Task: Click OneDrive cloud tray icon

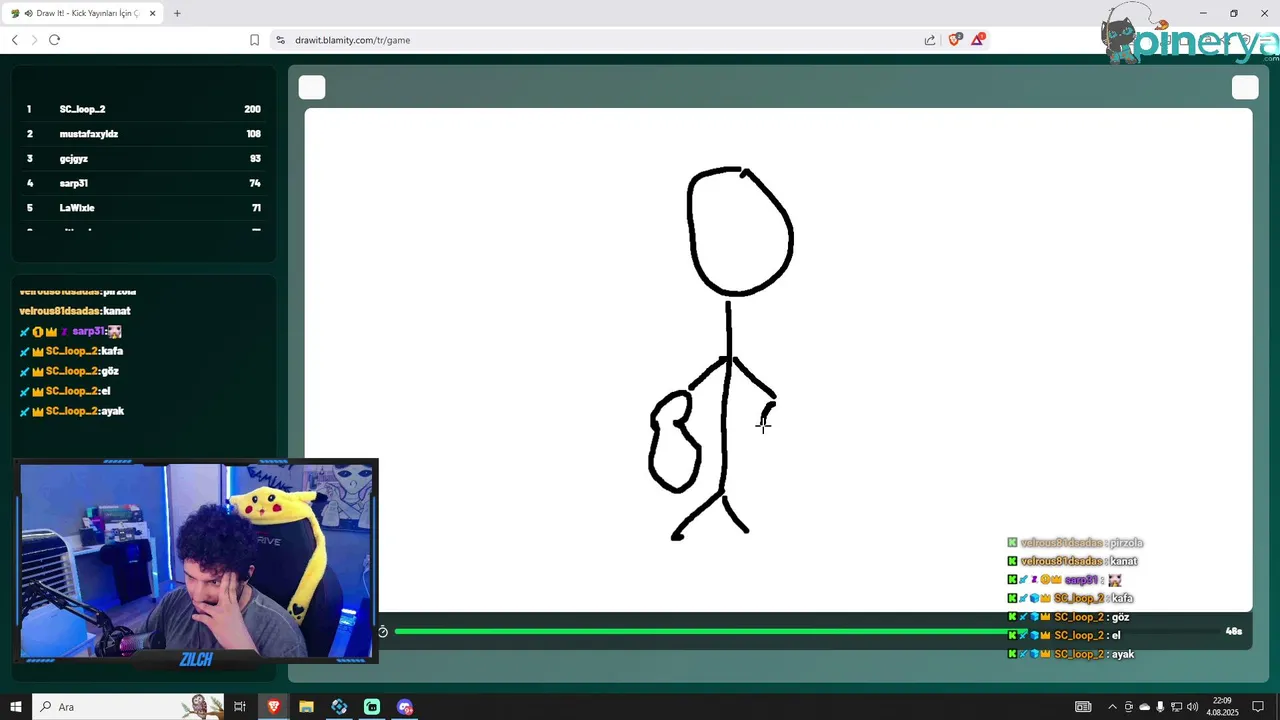Action: click(x=1145, y=707)
